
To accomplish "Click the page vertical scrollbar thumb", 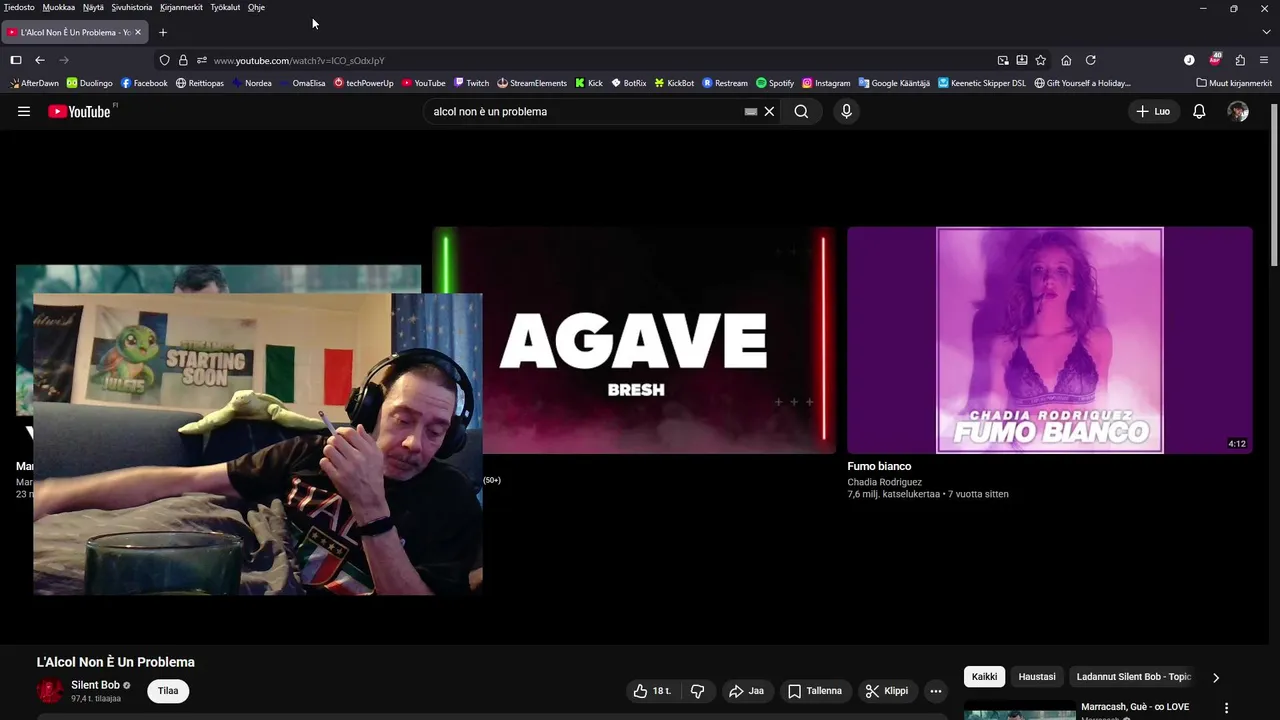I will pyautogui.click(x=1274, y=185).
